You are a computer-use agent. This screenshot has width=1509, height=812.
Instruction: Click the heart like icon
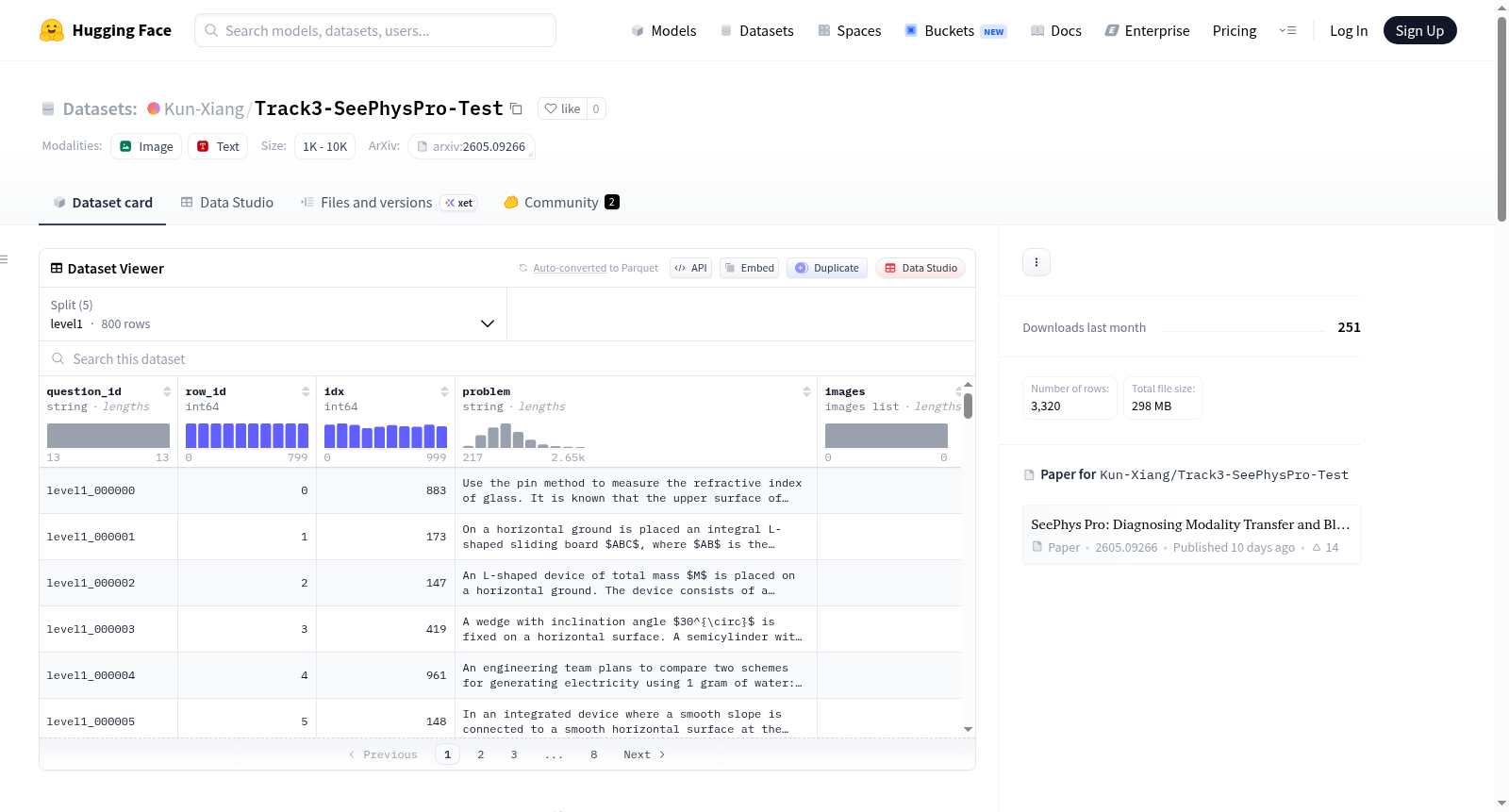[551, 108]
